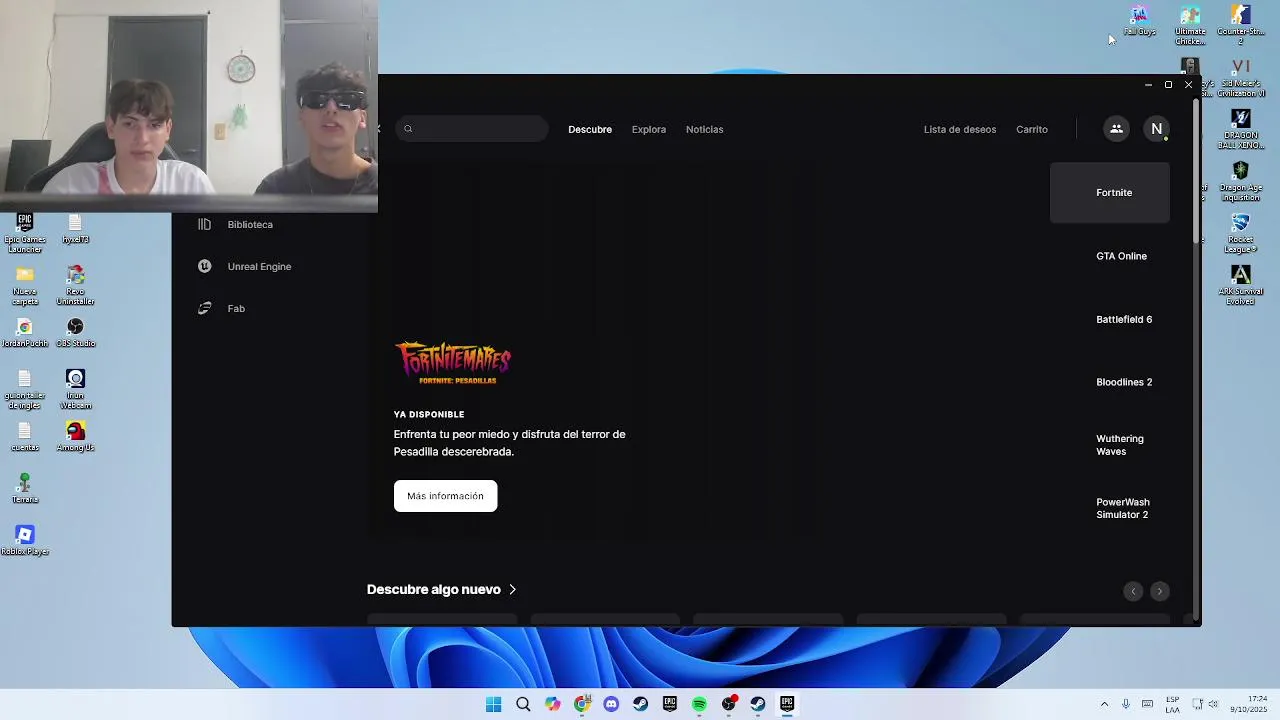Open Windows taskbar search
The image size is (1280, 720).
(523, 704)
